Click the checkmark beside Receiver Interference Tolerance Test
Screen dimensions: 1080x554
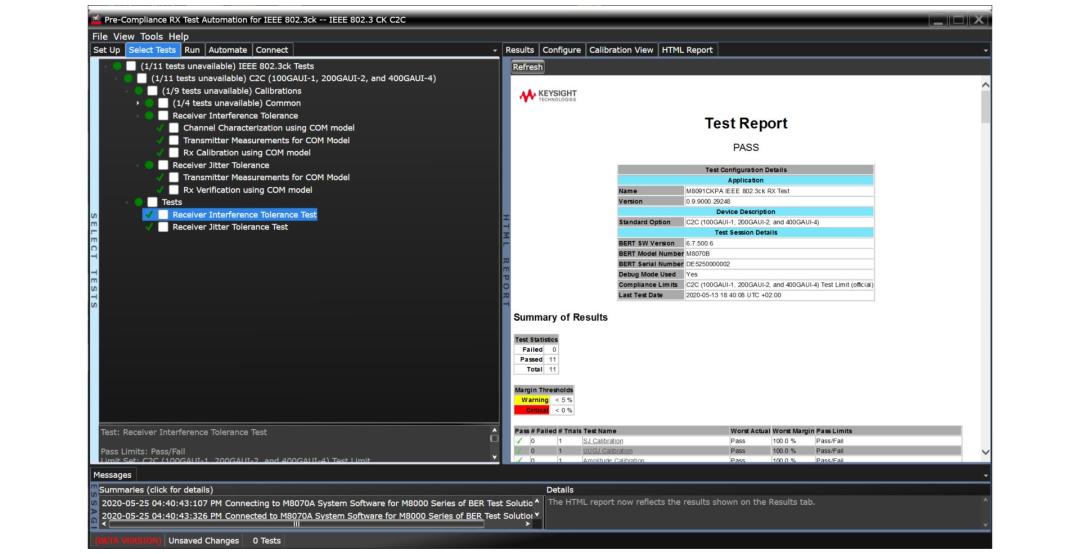pyautogui.click(x=149, y=214)
